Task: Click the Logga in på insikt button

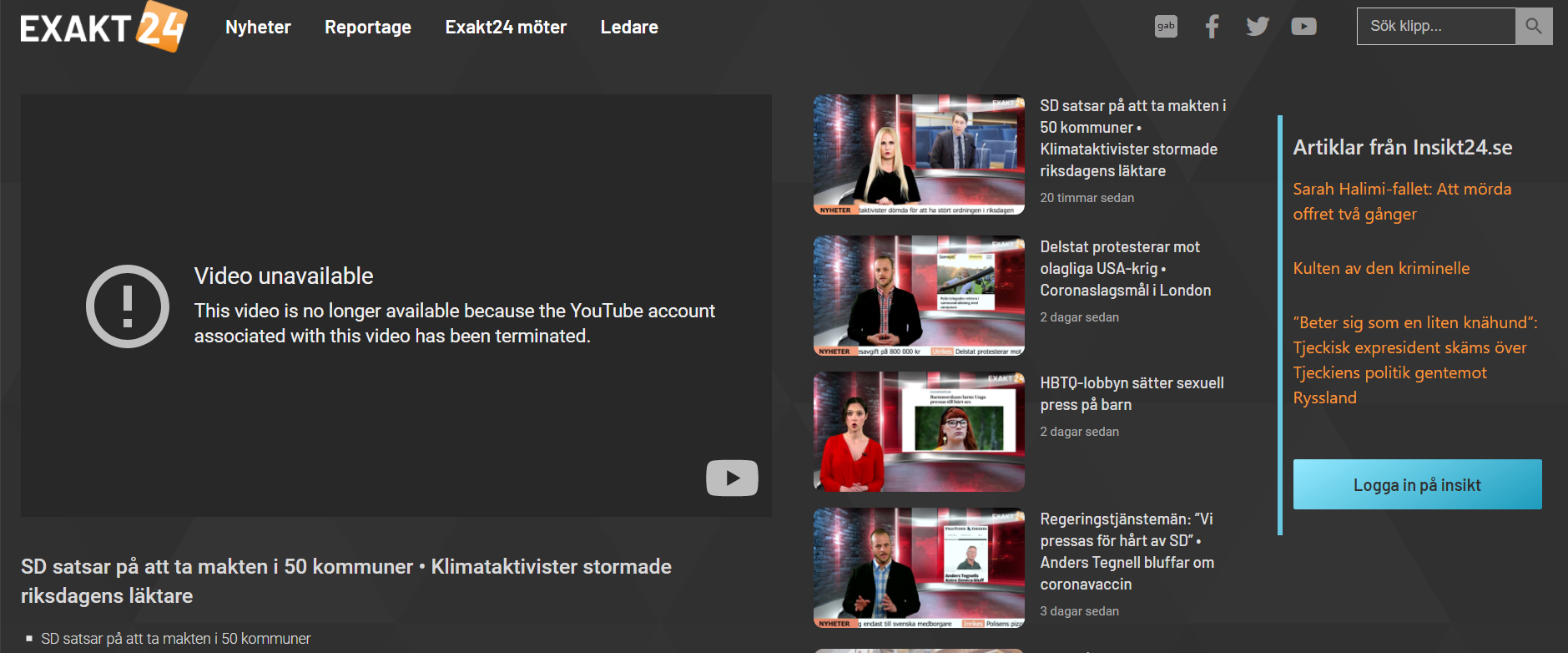Action: coord(1417,484)
